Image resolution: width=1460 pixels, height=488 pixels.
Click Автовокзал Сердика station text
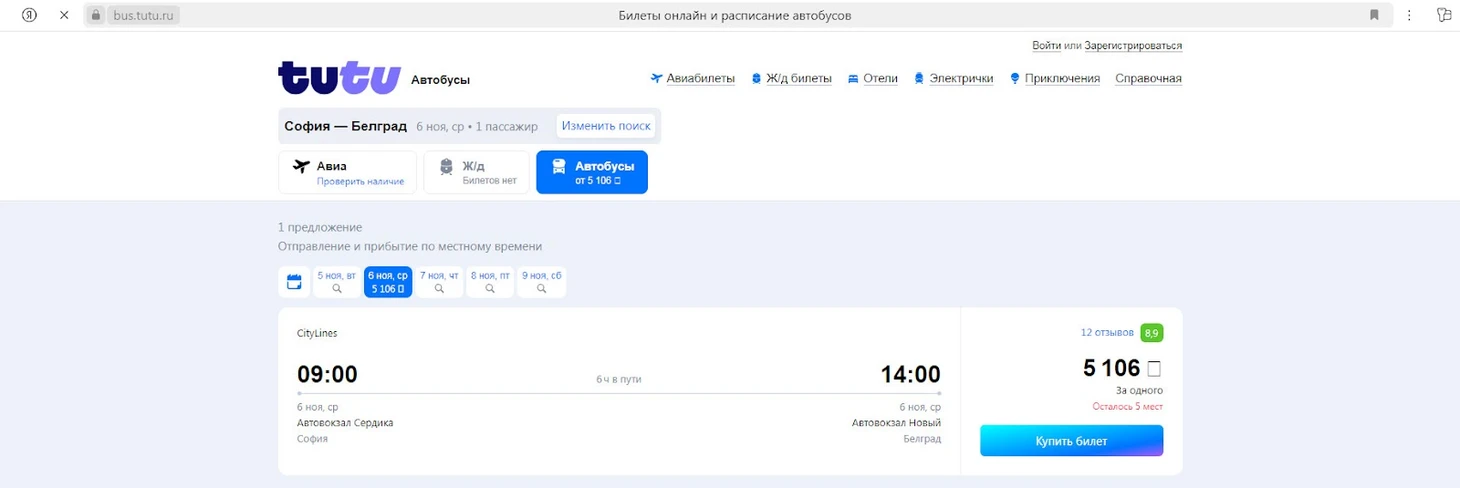pyautogui.click(x=345, y=423)
